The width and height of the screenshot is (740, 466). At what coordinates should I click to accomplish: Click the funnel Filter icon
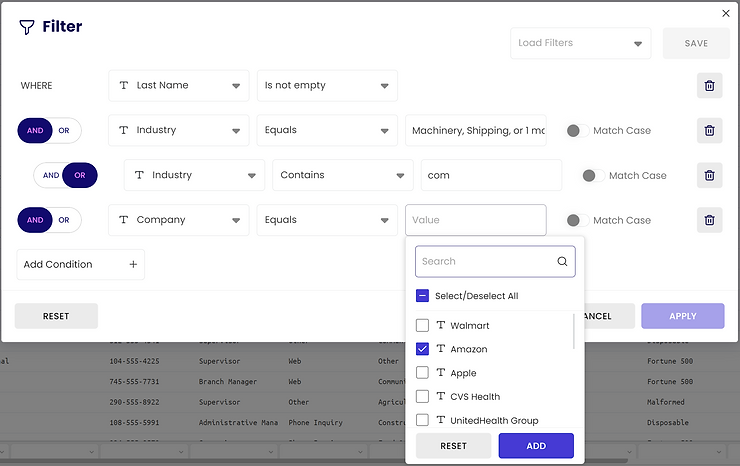pos(27,27)
